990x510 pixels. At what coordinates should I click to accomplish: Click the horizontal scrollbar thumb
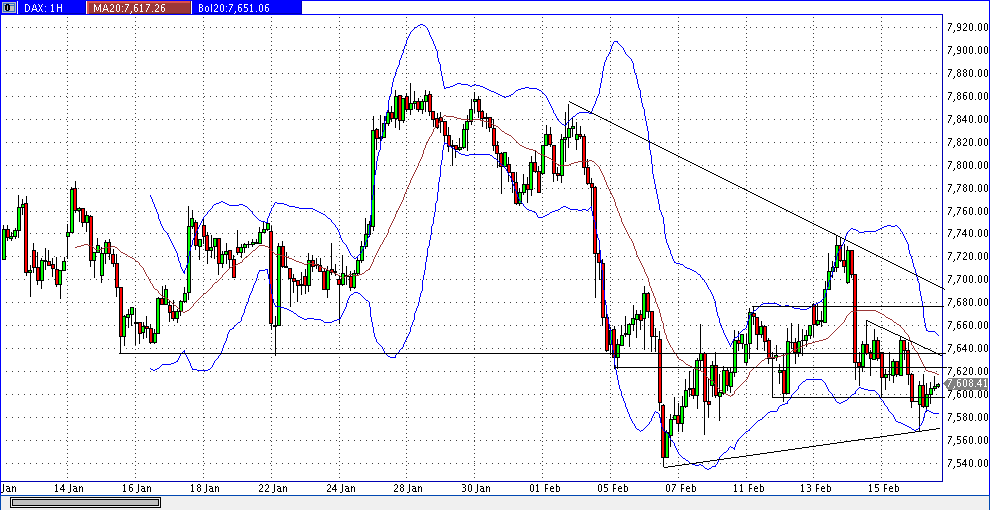(85, 502)
